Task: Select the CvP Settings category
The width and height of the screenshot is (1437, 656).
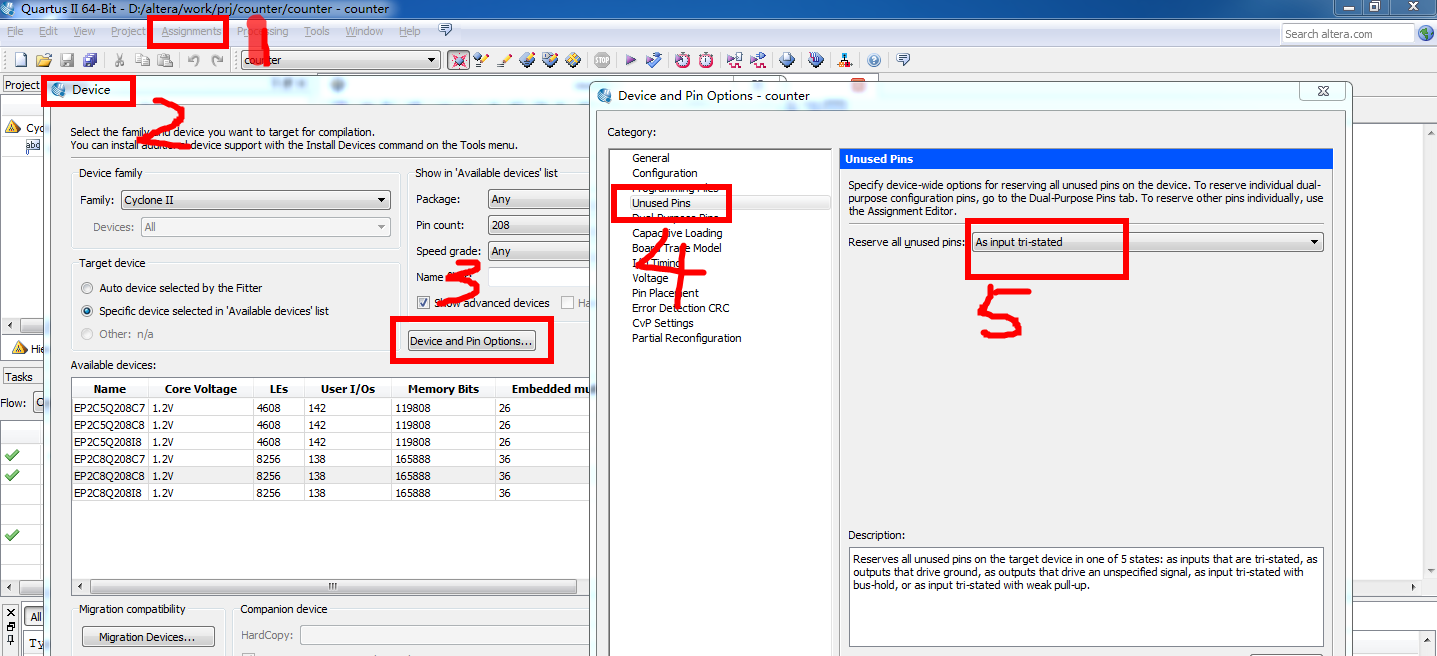Action: tap(662, 323)
